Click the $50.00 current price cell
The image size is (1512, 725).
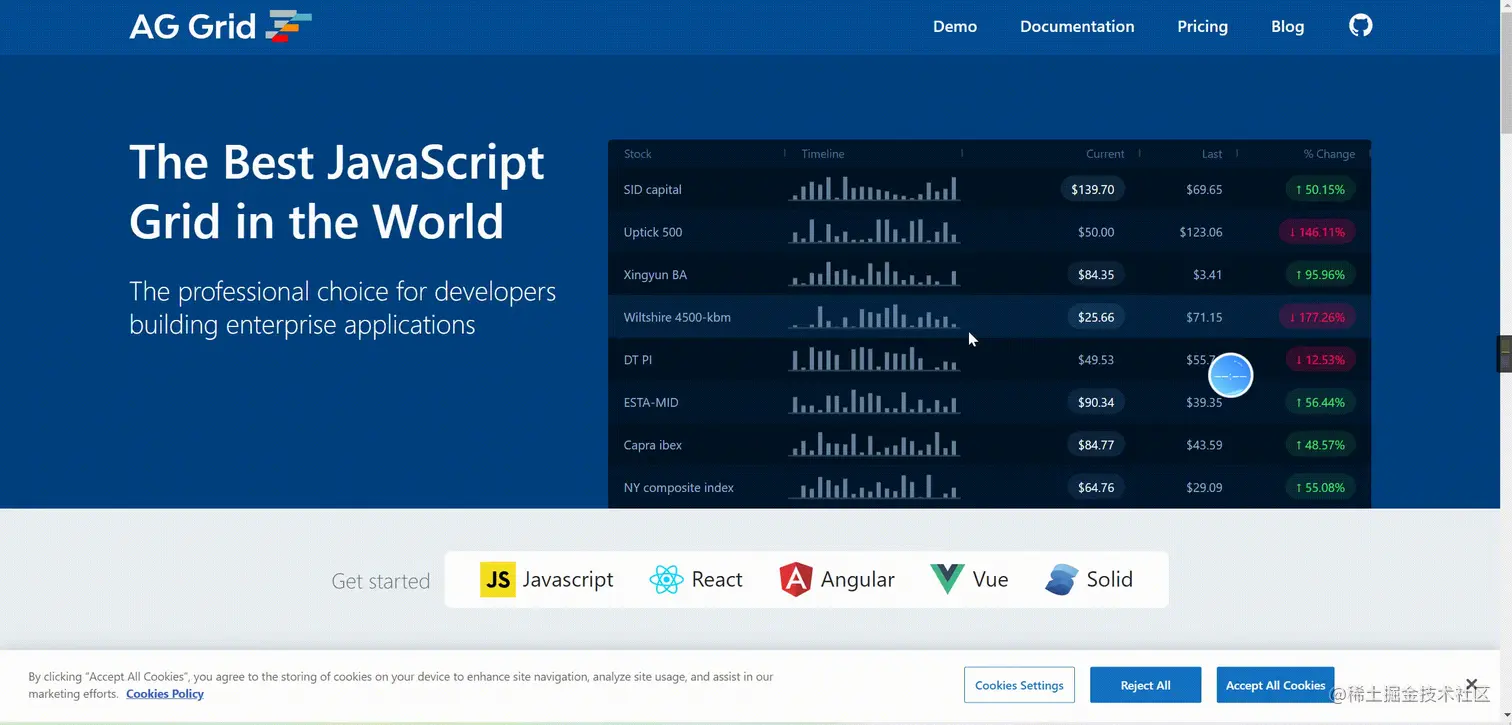tap(1096, 232)
